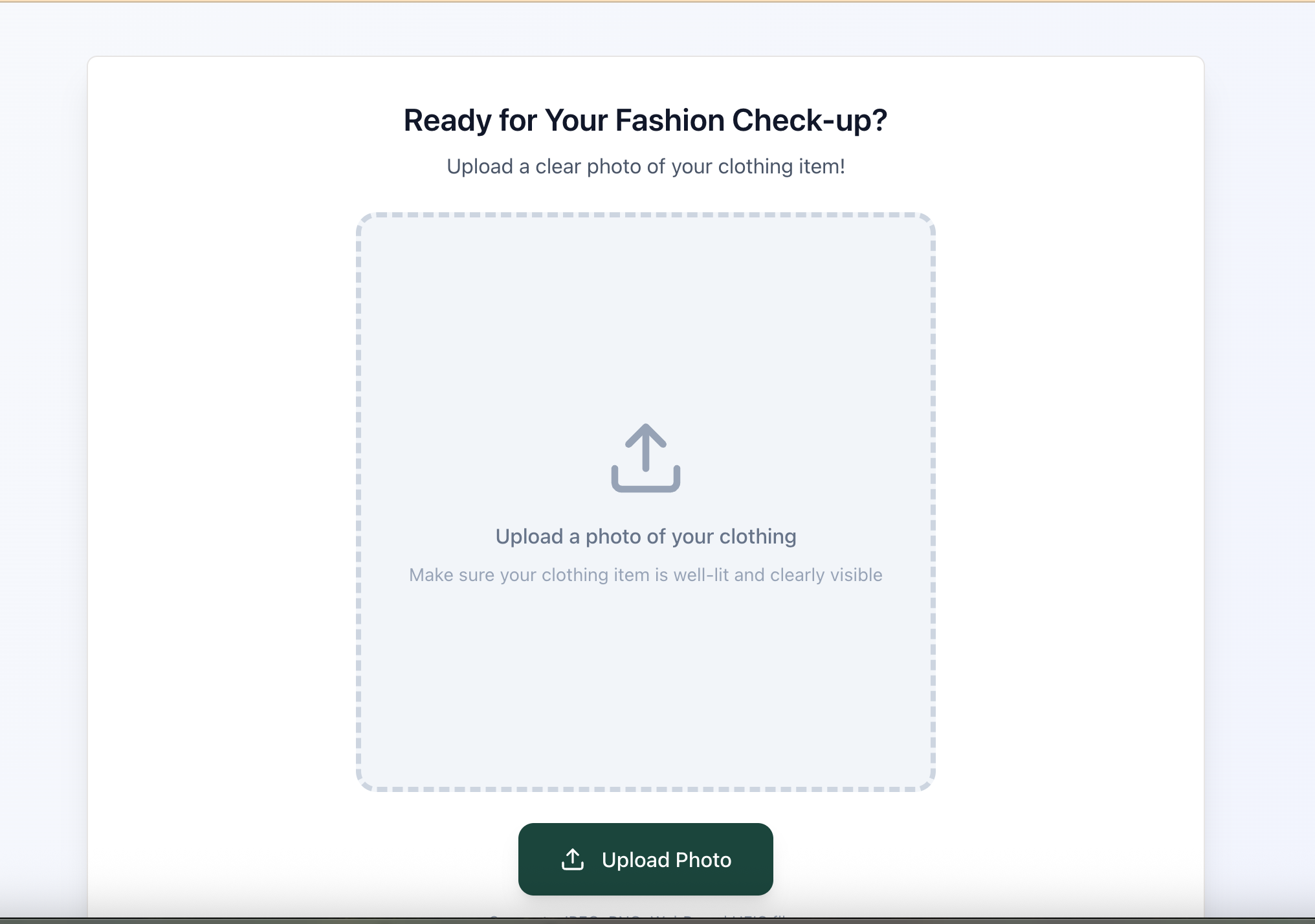Viewport: 1315px width, 924px height.
Task: Click the dashed border of the upload area
Action: (645, 215)
